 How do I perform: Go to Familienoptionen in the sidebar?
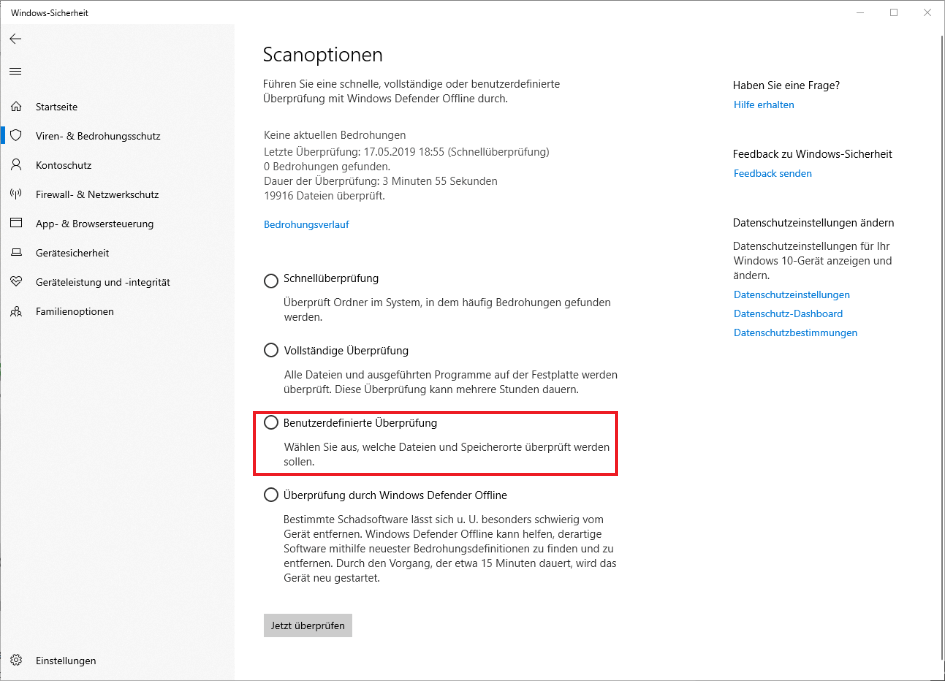tap(74, 312)
